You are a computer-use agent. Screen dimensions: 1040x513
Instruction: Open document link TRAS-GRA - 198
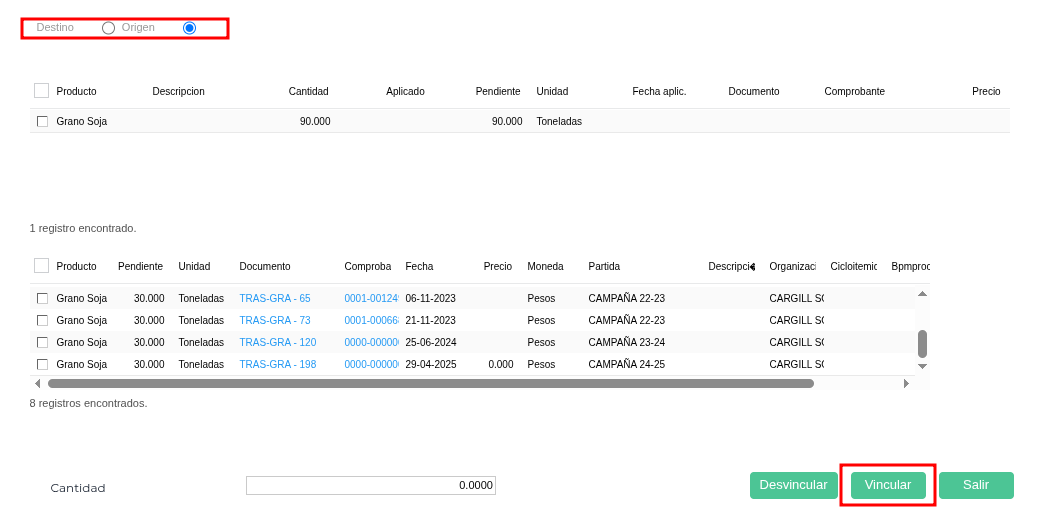pos(277,364)
